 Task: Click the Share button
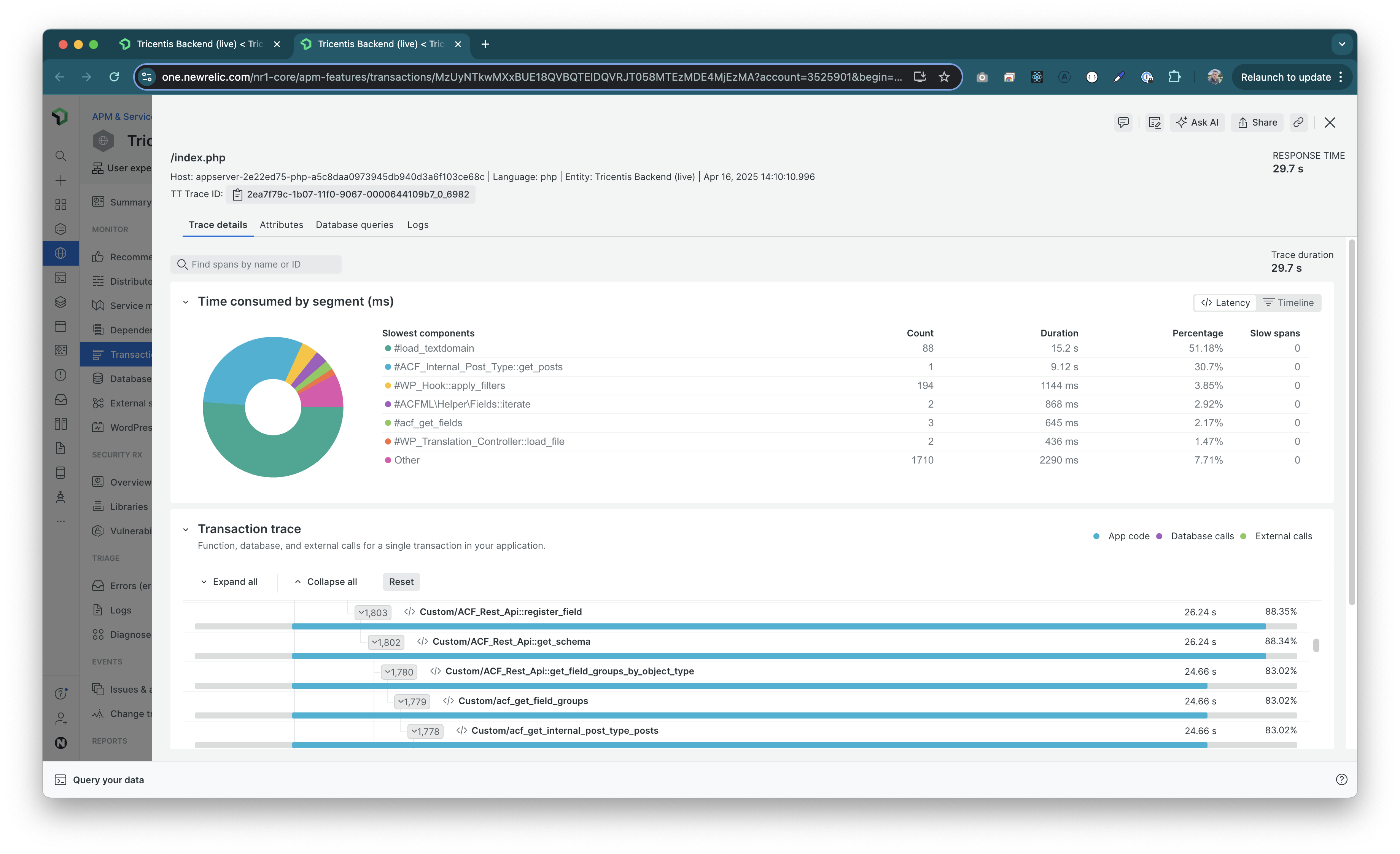point(1257,122)
